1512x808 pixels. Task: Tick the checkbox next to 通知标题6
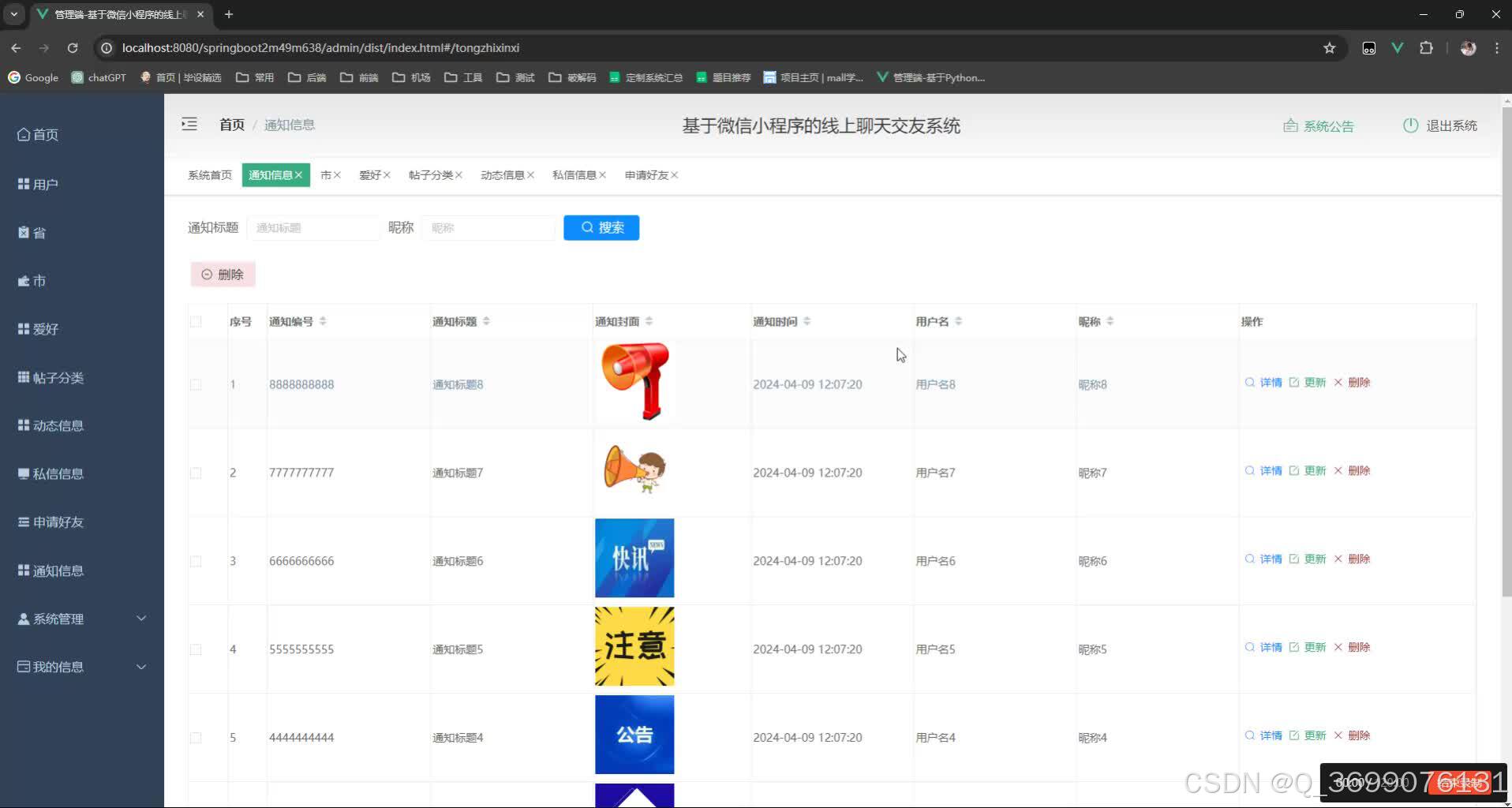point(196,560)
